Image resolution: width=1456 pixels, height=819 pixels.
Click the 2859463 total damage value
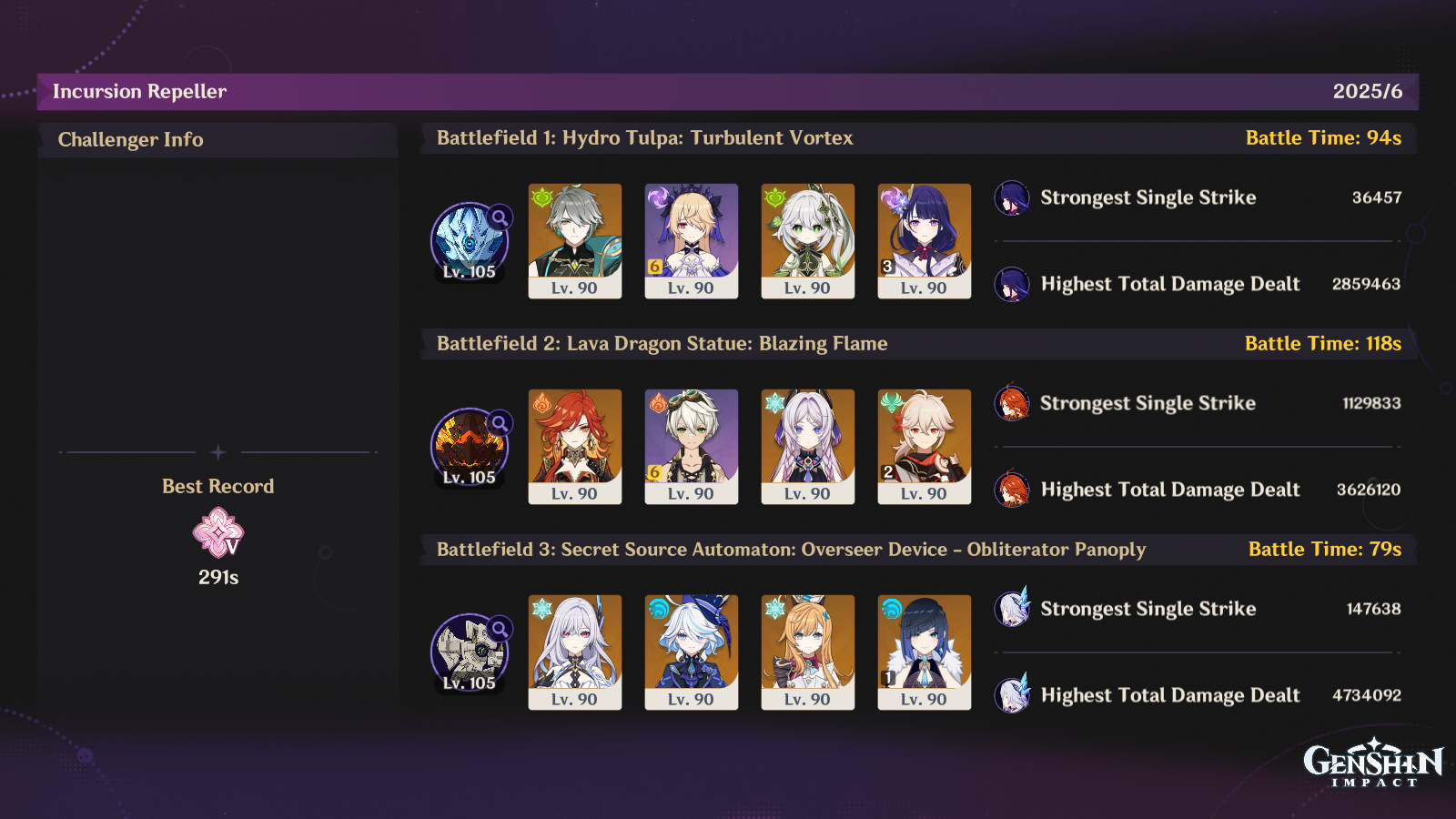(x=1367, y=284)
